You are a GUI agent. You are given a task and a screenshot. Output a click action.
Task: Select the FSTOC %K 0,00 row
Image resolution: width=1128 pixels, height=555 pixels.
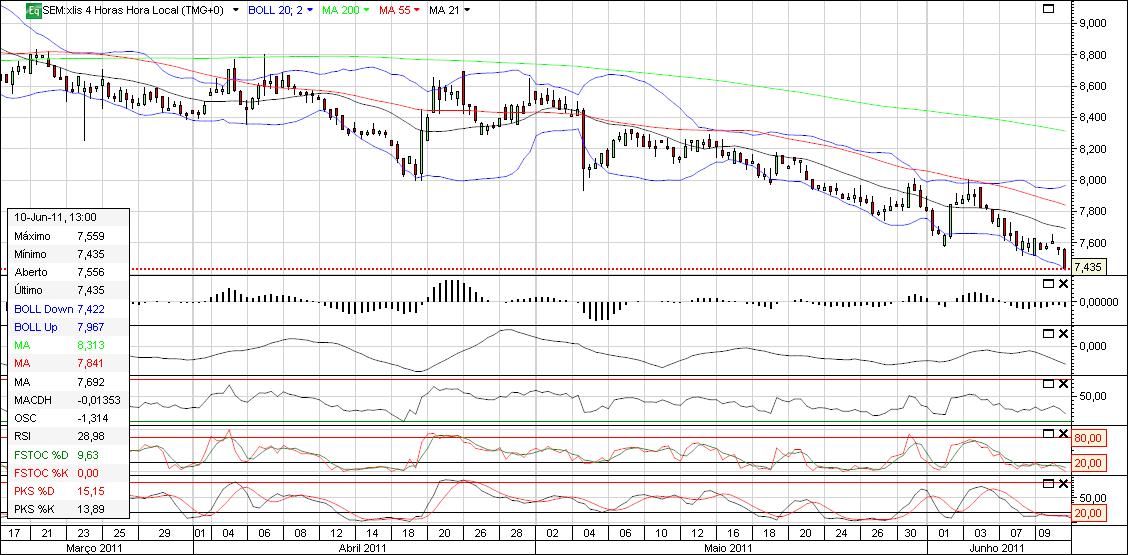pyautogui.click(x=68, y=473)
